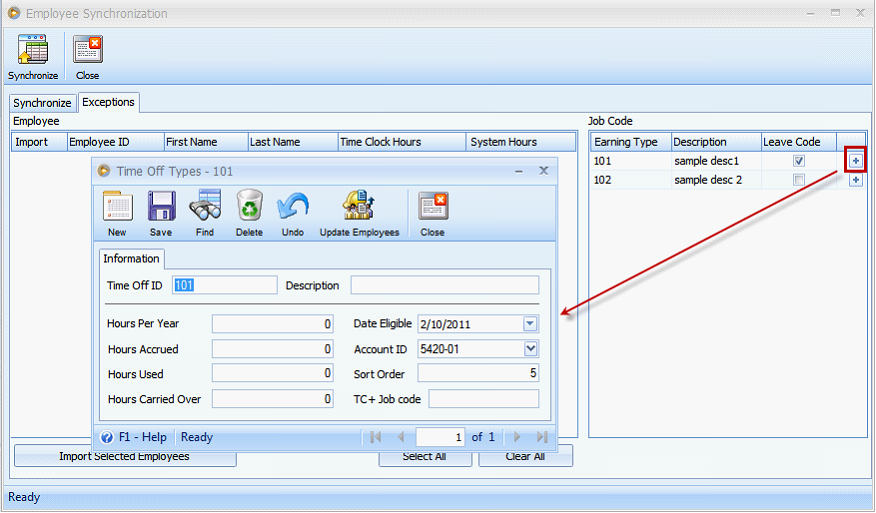Click plus button for earning type 101

855,161
